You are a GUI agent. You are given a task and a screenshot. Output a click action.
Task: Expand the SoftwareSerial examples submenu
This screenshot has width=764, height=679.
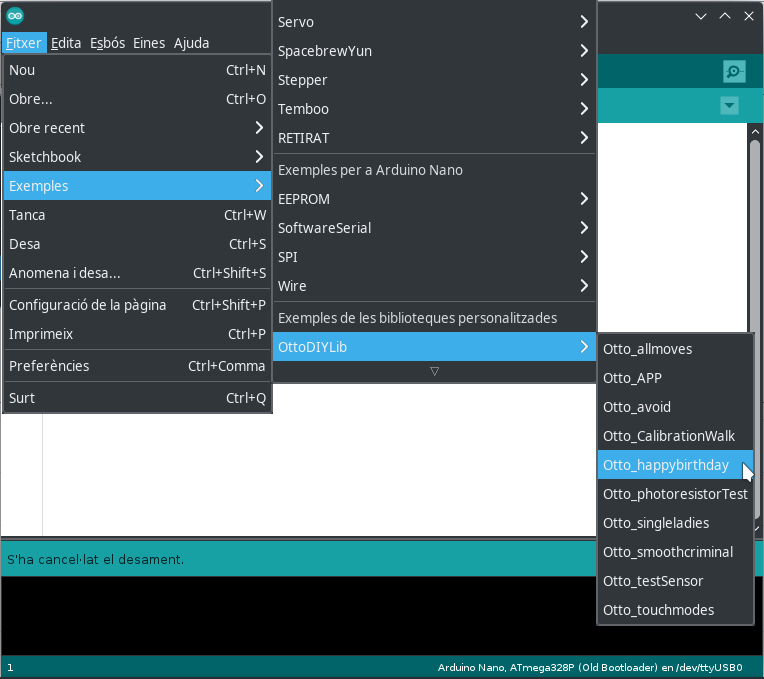click(434, 228)
